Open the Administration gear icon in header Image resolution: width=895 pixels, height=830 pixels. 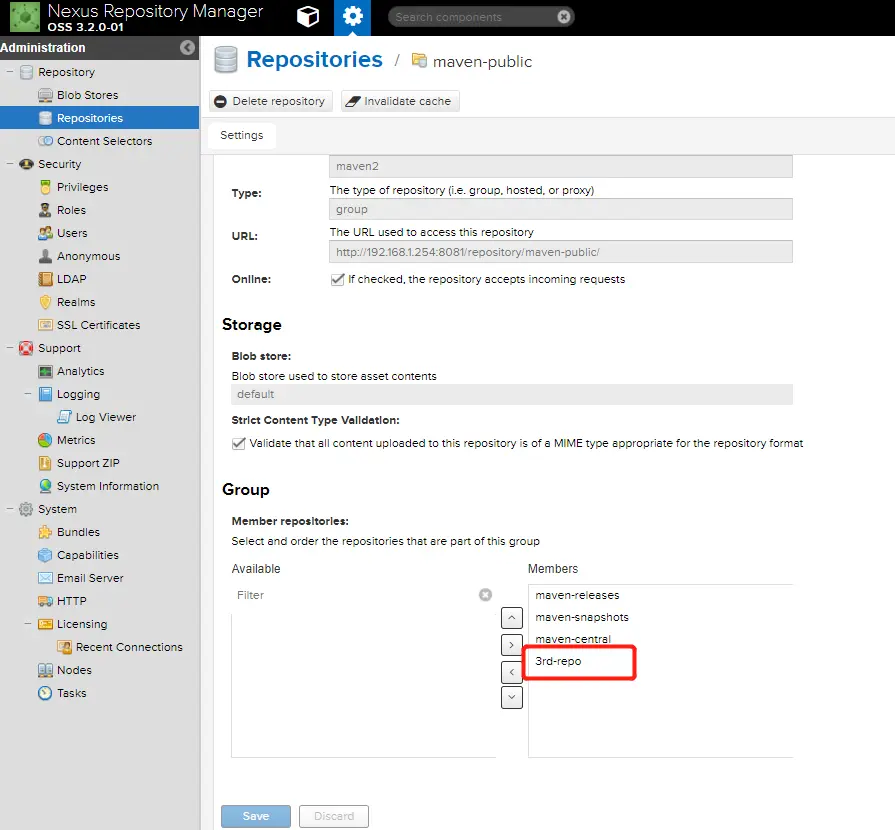[352, 17]
